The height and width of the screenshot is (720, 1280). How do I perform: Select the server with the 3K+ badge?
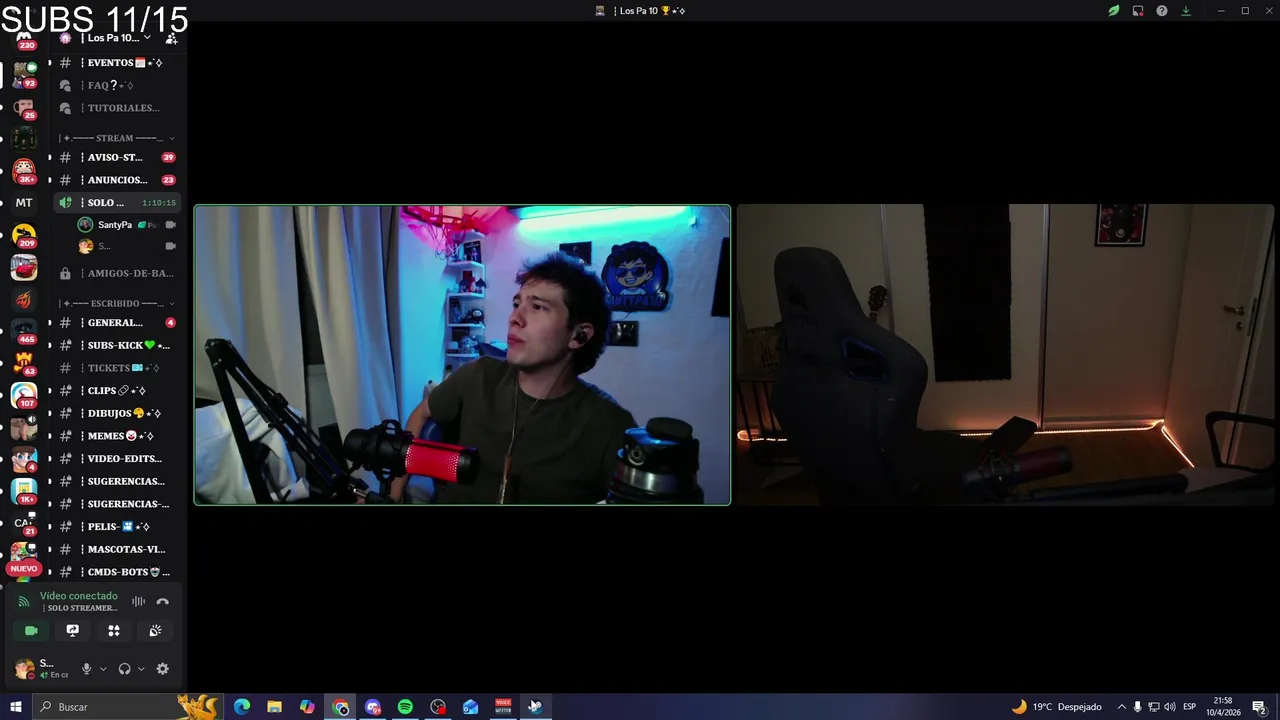pyautogui.click(x=24, y=170)
